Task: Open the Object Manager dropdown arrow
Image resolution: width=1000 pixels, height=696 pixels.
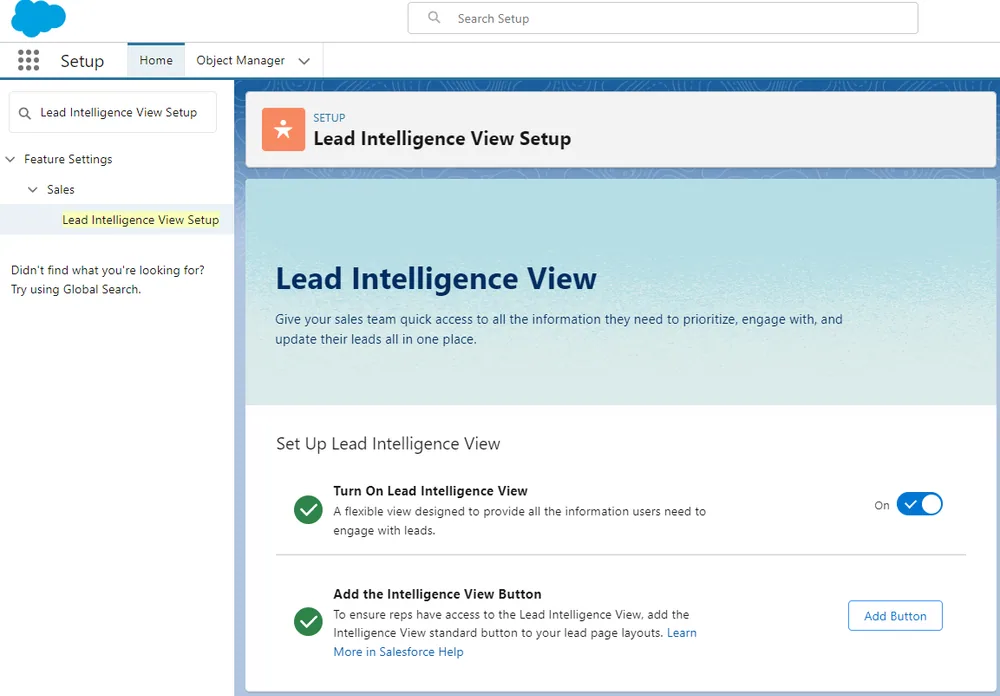Action: point(304,61)
